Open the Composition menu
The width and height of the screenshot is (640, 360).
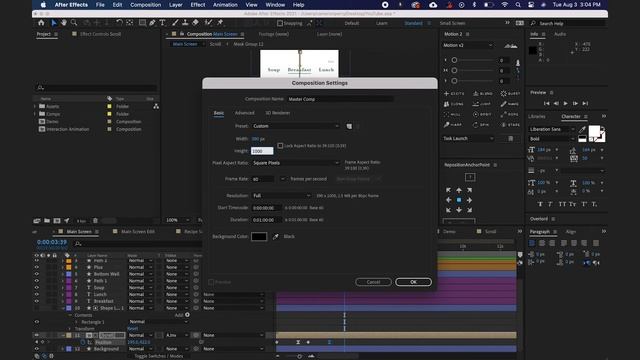click(145, 5)
